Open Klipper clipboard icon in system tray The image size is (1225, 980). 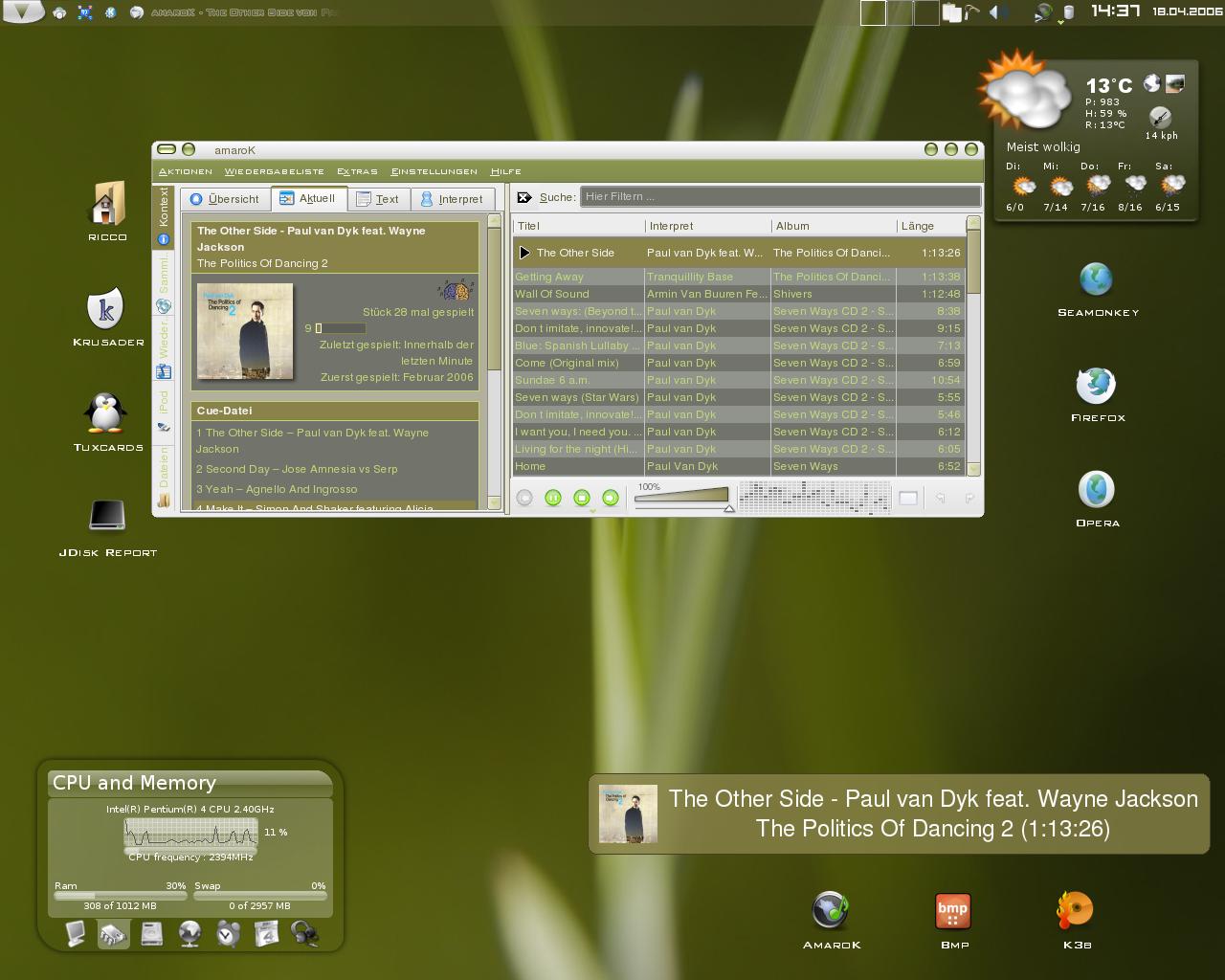point(952,12)
